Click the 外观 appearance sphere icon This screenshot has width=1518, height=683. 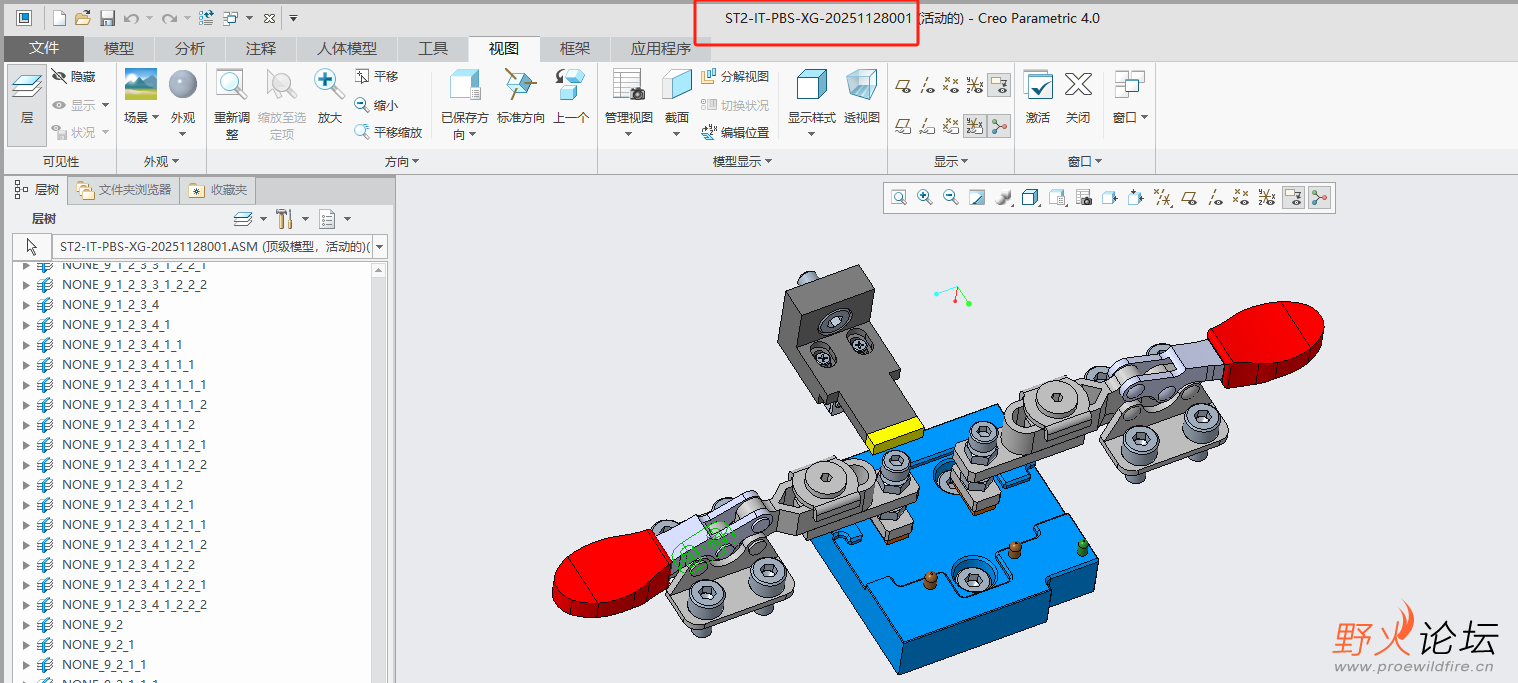pos(182,85)
